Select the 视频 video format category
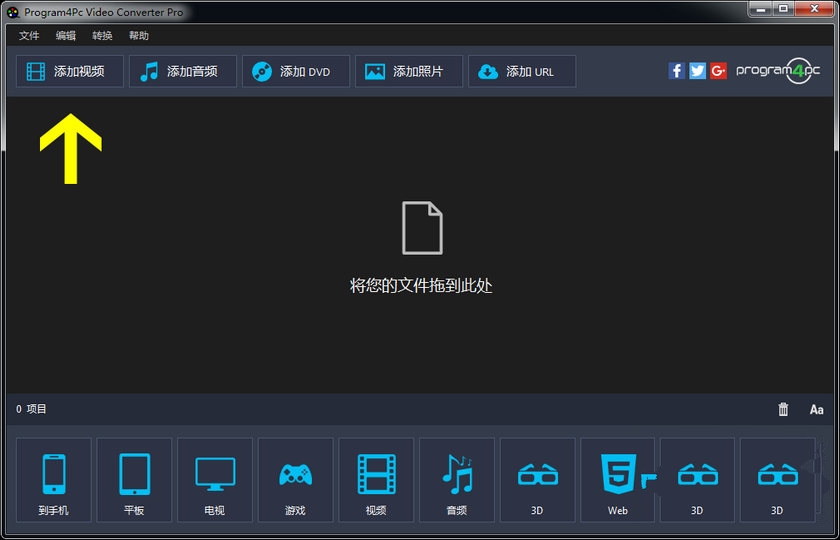Screen dimensions: 840x540 376,480
